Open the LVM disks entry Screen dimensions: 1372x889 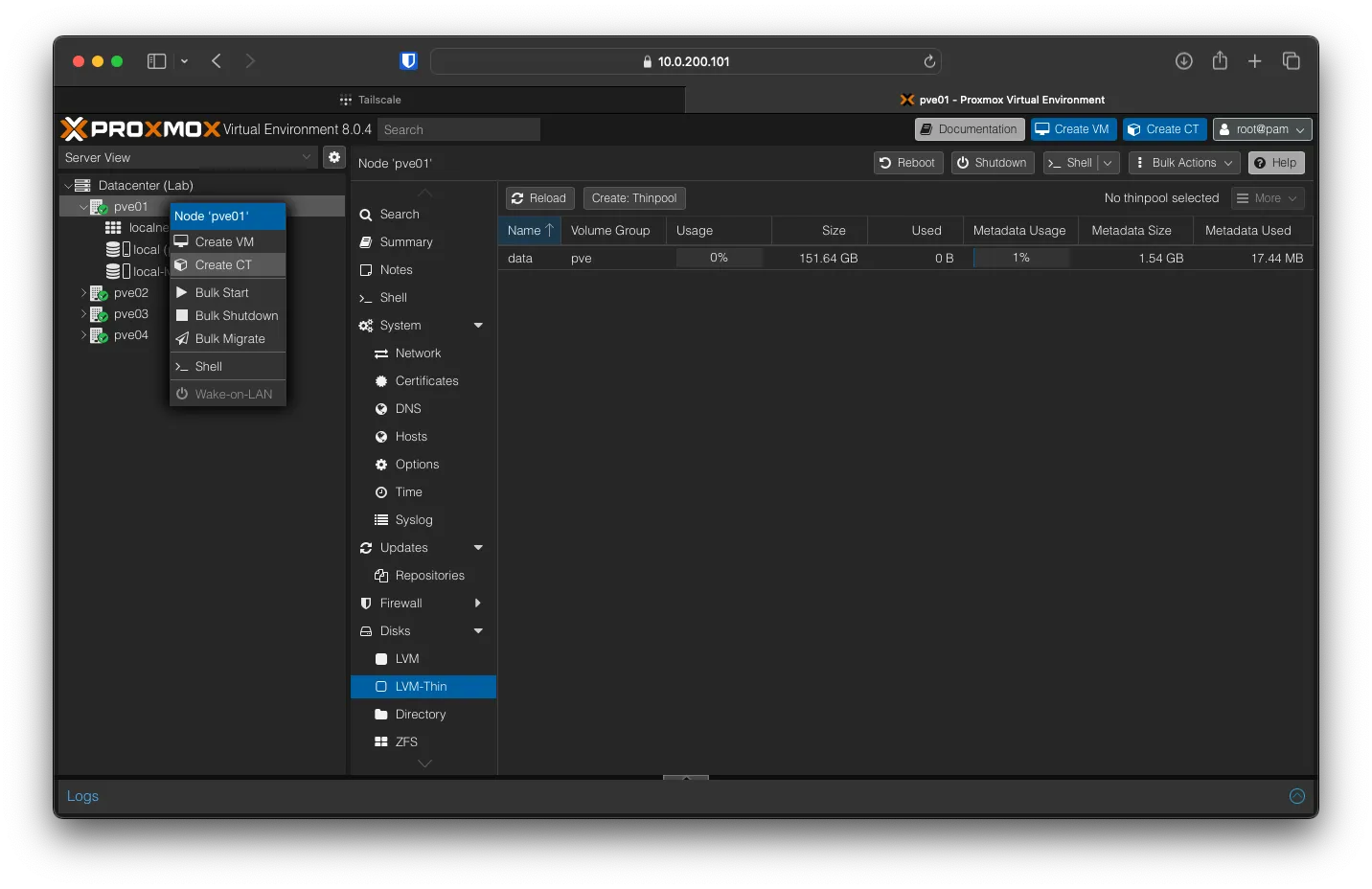click(x=423, y=659)
